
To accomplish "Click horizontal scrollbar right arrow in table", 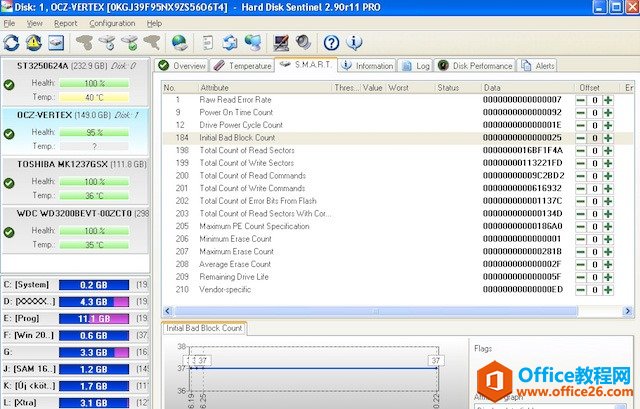I will pos(628,311).
